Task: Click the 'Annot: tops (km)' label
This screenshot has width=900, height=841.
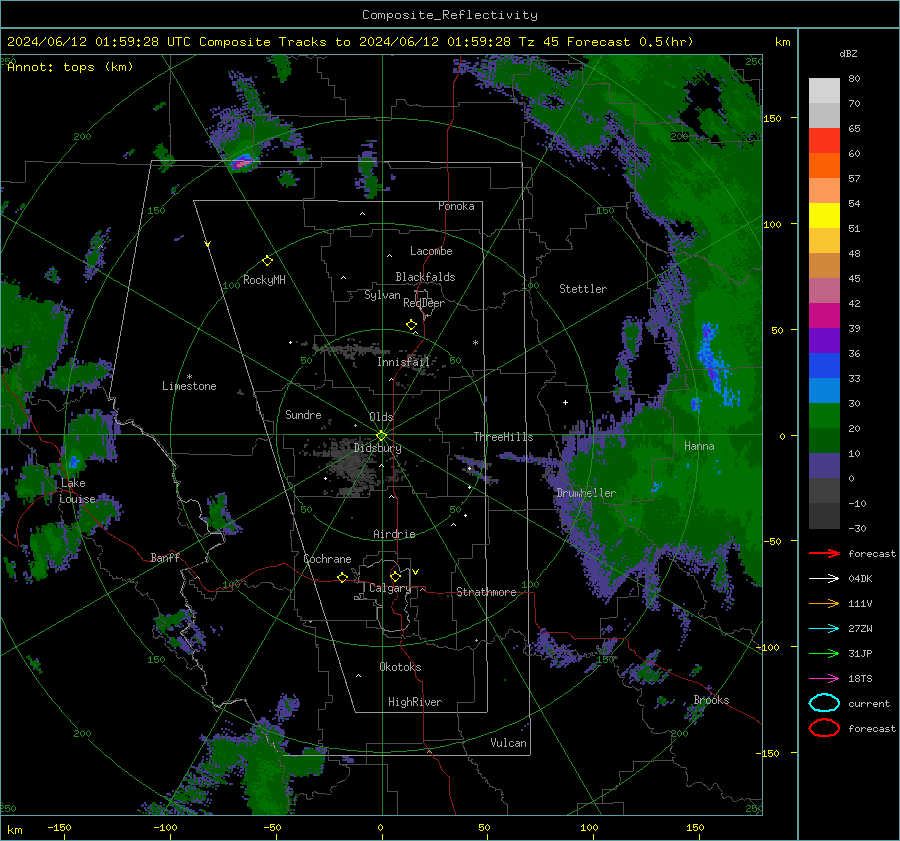Action: [70, 67]
